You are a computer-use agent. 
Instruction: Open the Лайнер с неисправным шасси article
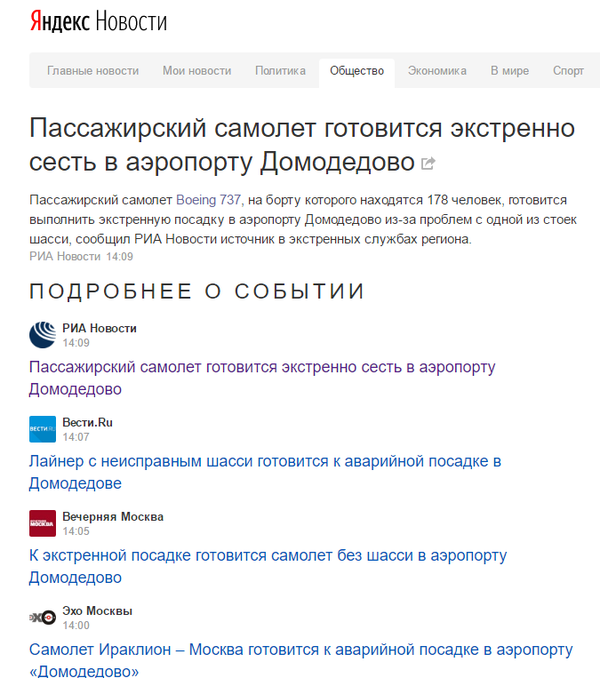[x=265, y=472]
